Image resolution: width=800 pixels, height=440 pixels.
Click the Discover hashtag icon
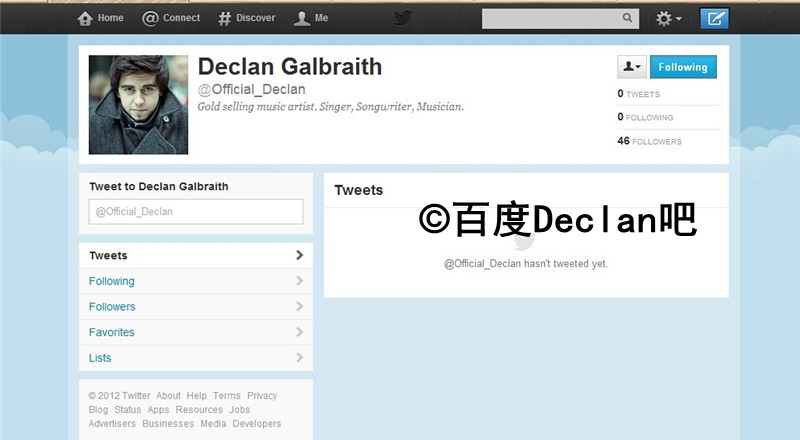tap(224, 18)
